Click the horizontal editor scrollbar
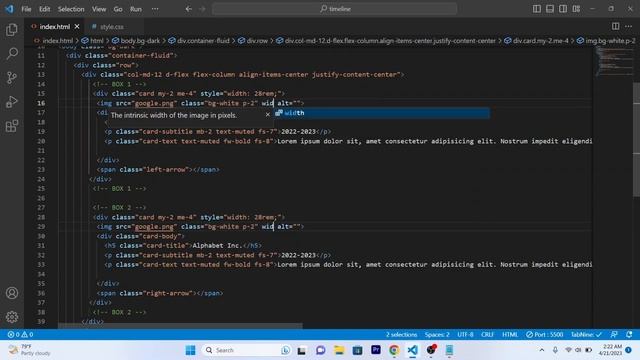 tap(180, 326)
